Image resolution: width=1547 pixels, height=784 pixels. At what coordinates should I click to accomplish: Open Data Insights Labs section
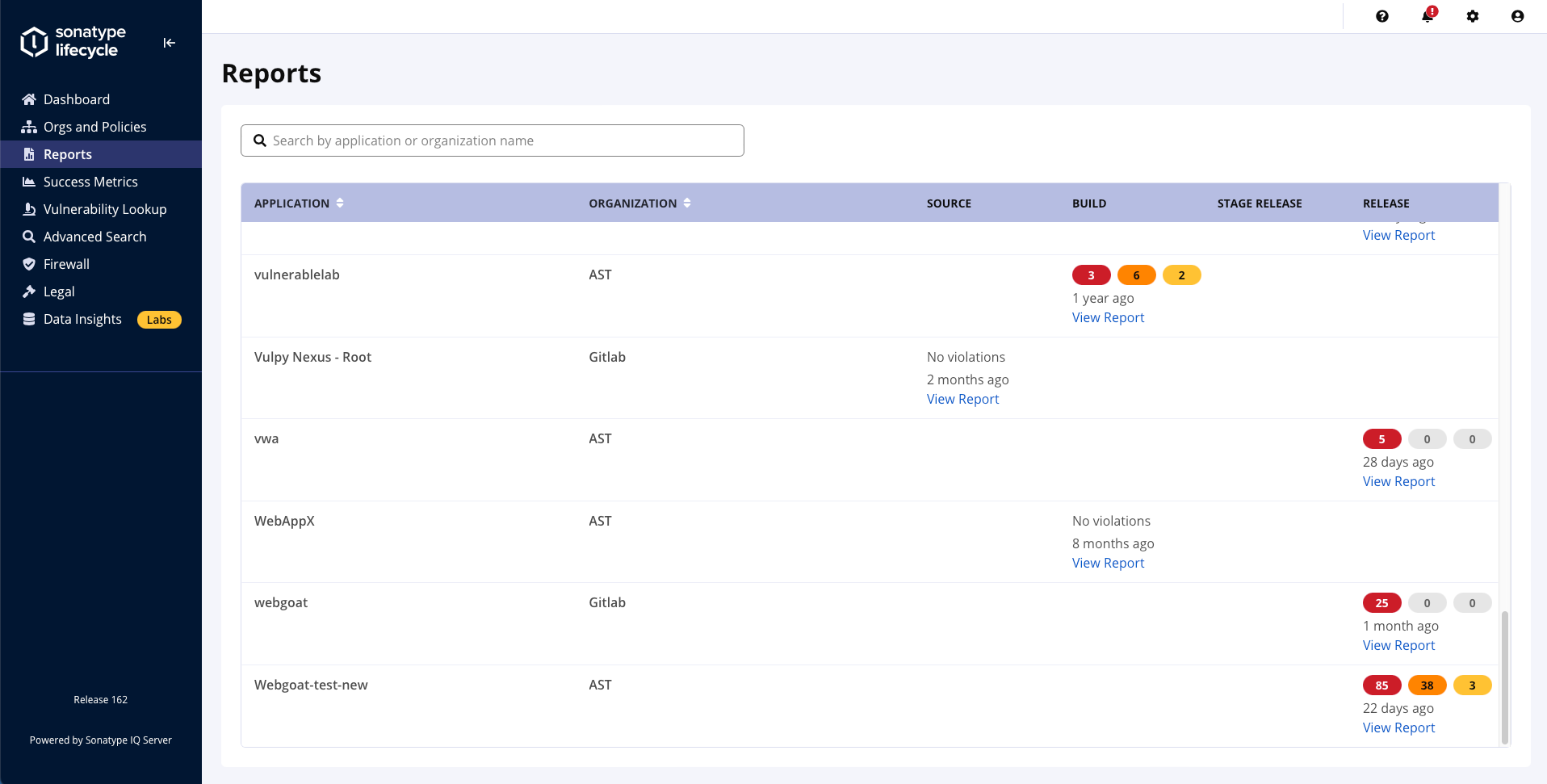pos(82,319)
